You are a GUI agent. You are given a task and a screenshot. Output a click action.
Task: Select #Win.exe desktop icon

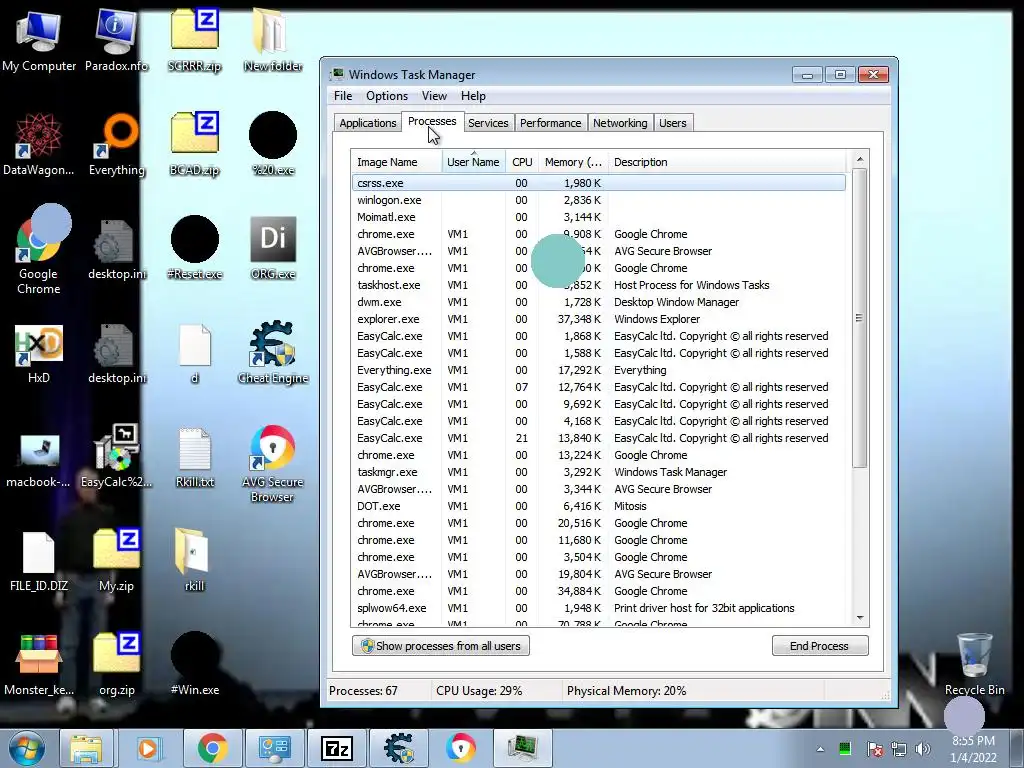195,665
